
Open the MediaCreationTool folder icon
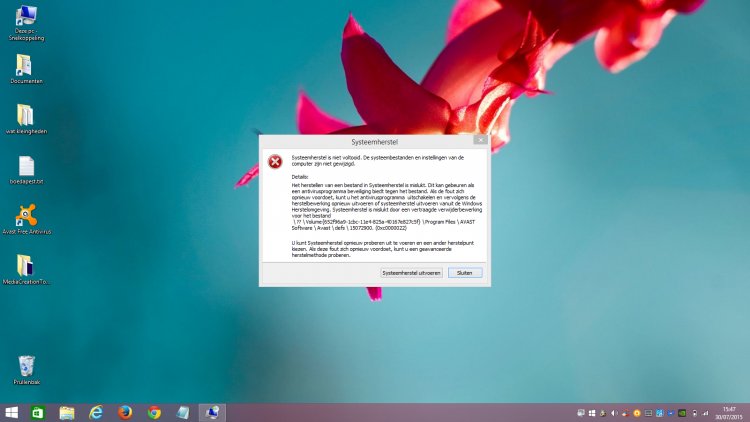tap(26, 269)
